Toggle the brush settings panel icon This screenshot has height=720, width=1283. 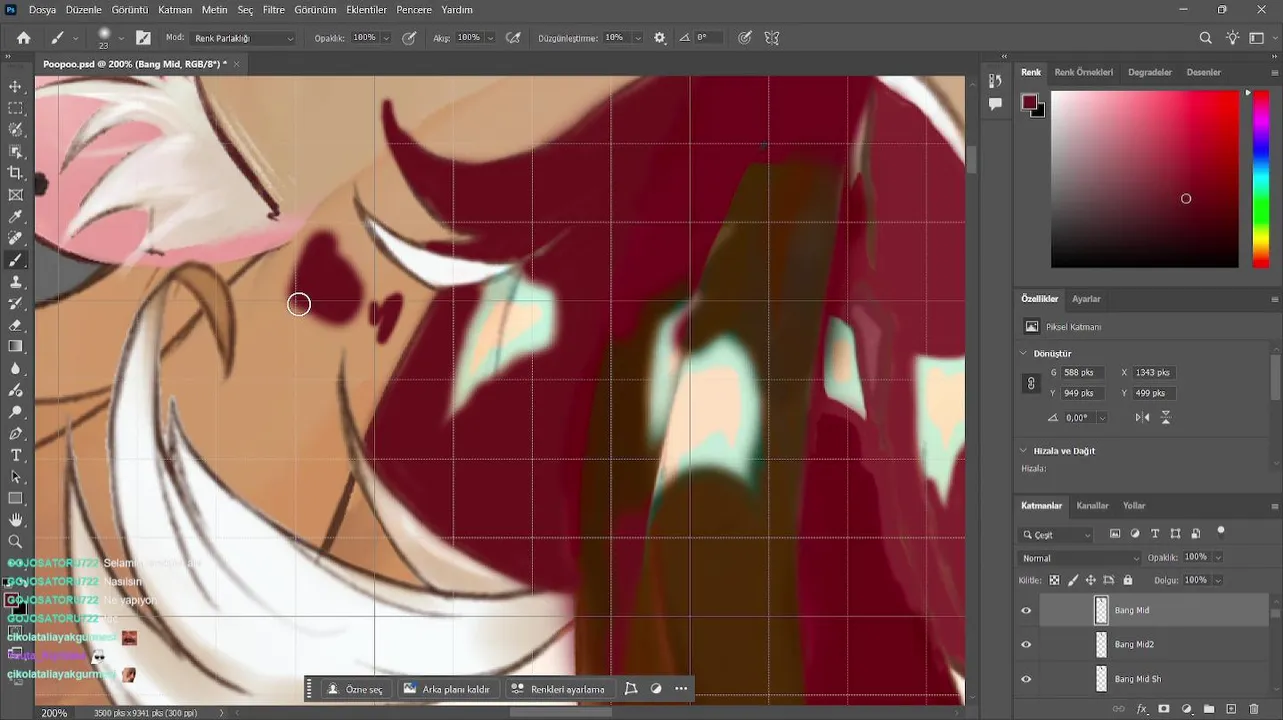click(143, 38)
